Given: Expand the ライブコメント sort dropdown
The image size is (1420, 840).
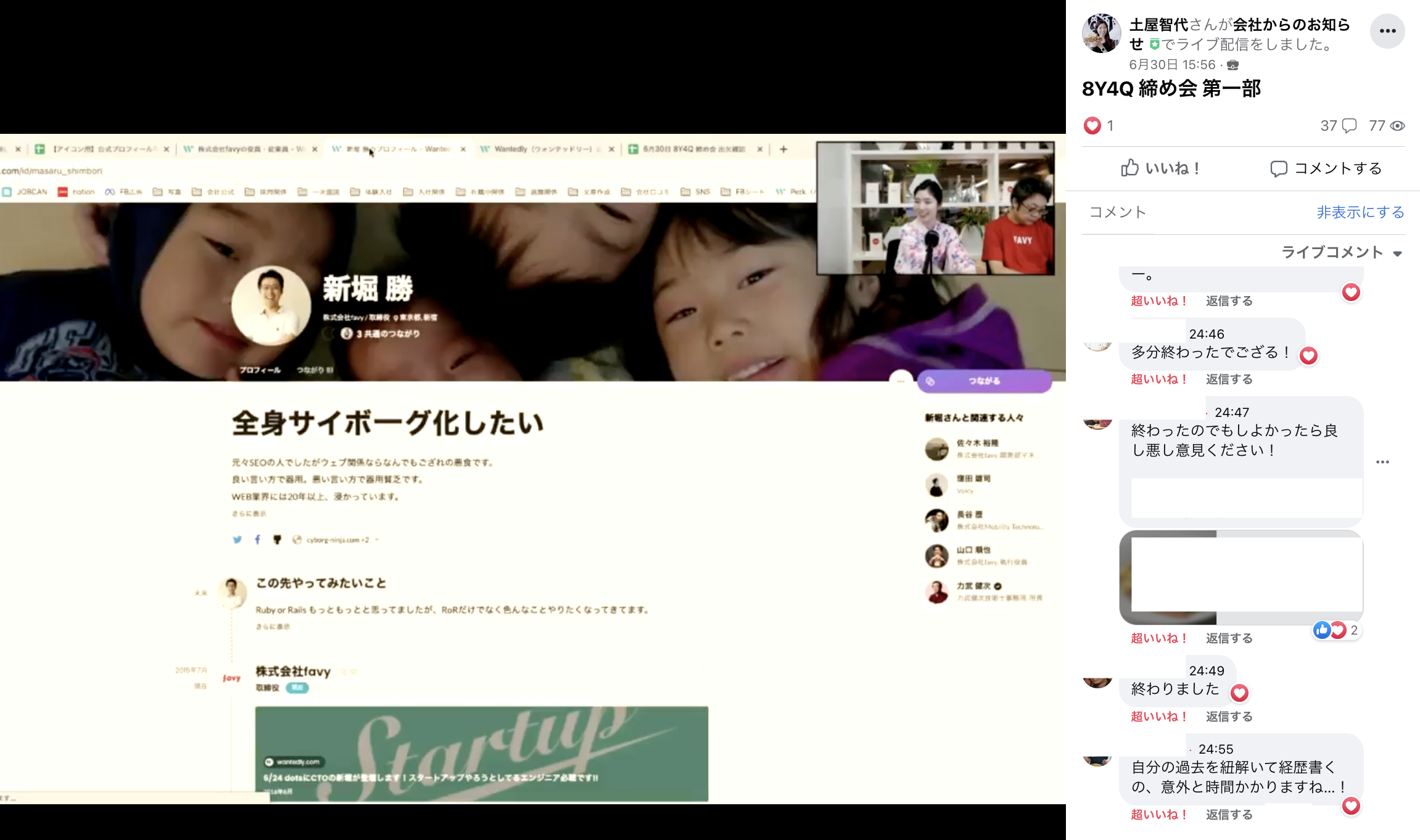Looking at the screenshot, I should [1342, 252].
